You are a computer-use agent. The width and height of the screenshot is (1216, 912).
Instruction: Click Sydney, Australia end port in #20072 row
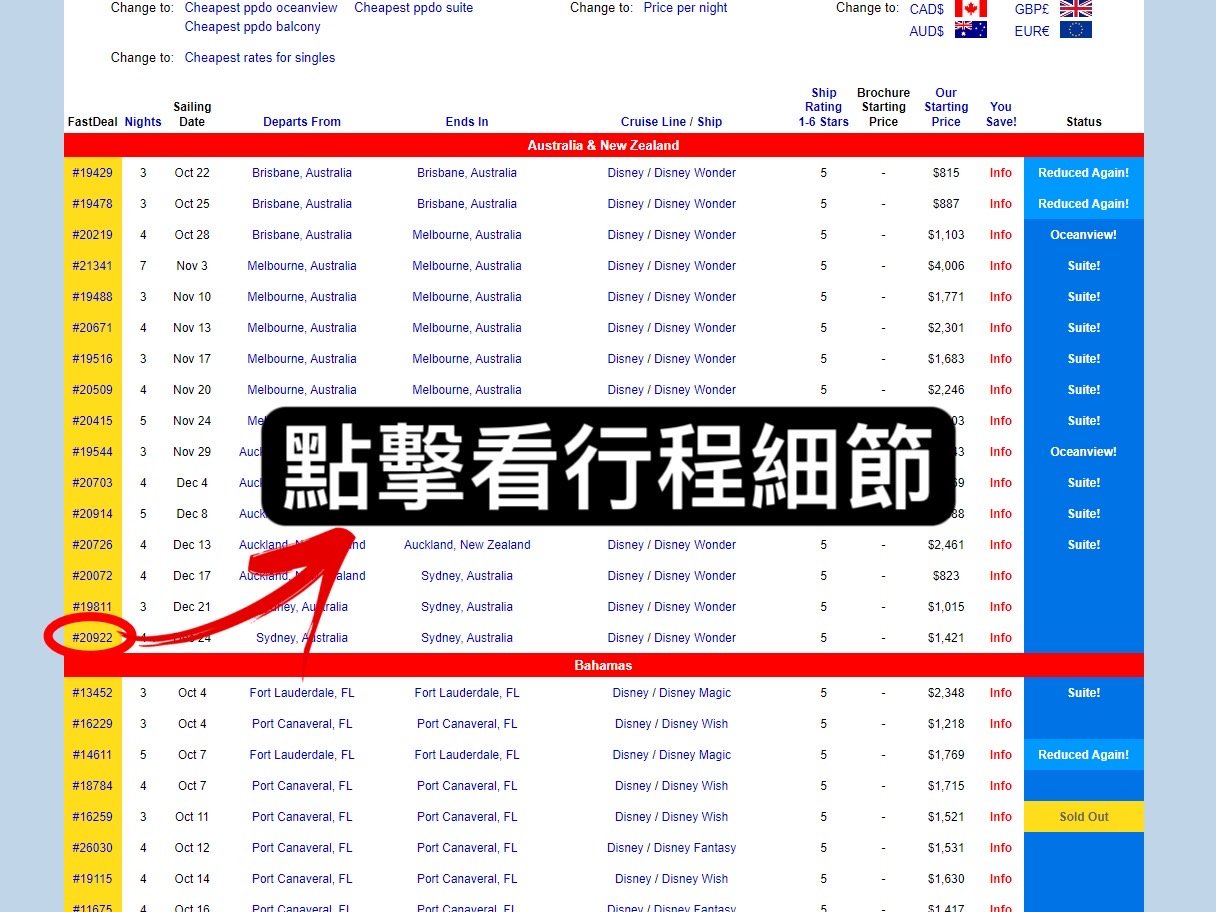click(x=467, y=576)
